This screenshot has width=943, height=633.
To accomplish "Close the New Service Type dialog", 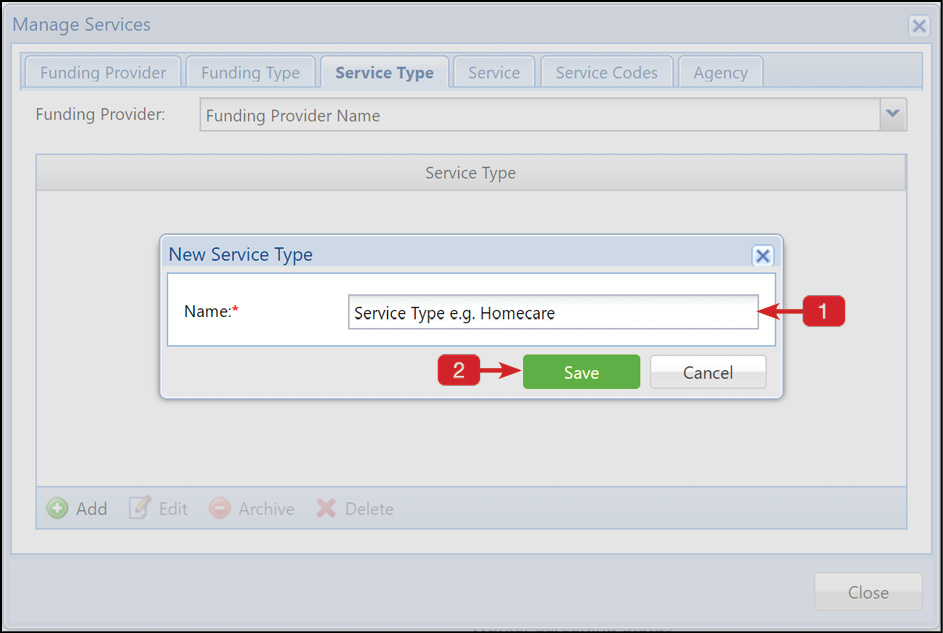I will 763,255.
